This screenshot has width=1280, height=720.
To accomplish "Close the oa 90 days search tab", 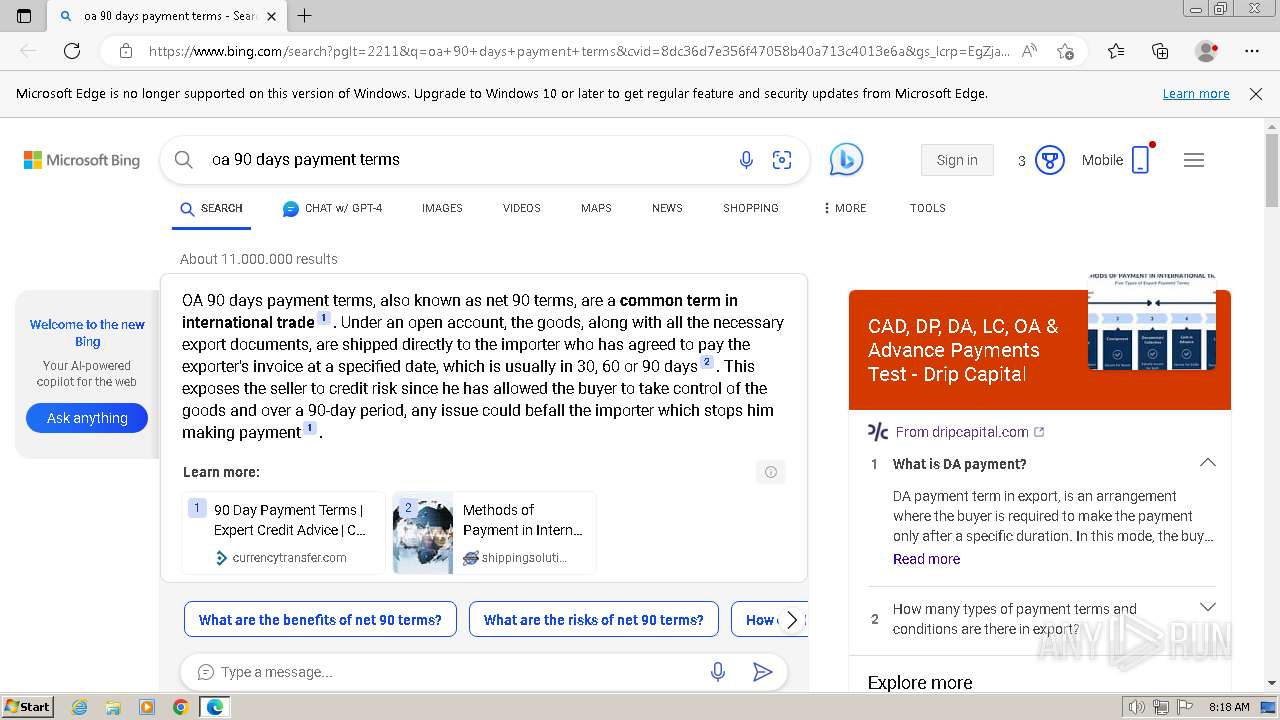I will [x=272, y=16].
